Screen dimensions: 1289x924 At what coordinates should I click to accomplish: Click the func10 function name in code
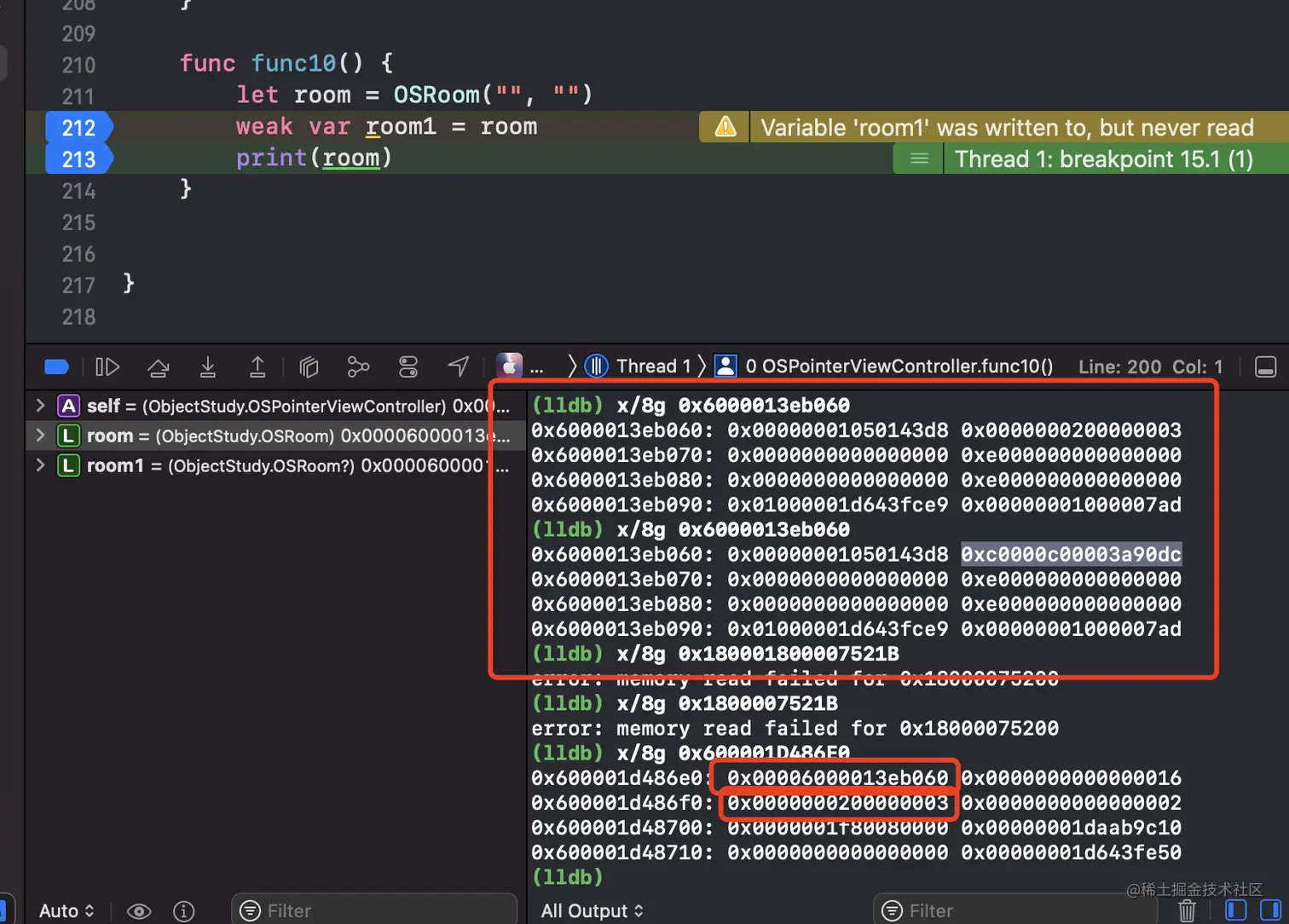pos(293,63)
